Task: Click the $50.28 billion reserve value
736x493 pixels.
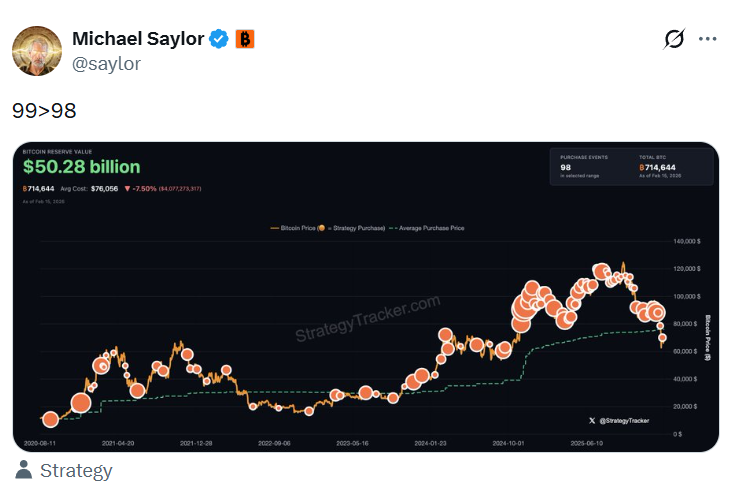Action: 82,166
